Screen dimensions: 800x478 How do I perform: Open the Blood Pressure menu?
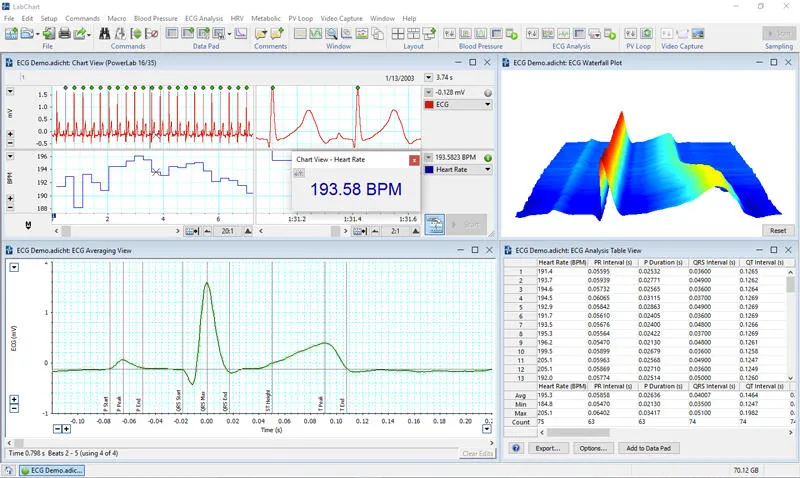pos(155,18)
